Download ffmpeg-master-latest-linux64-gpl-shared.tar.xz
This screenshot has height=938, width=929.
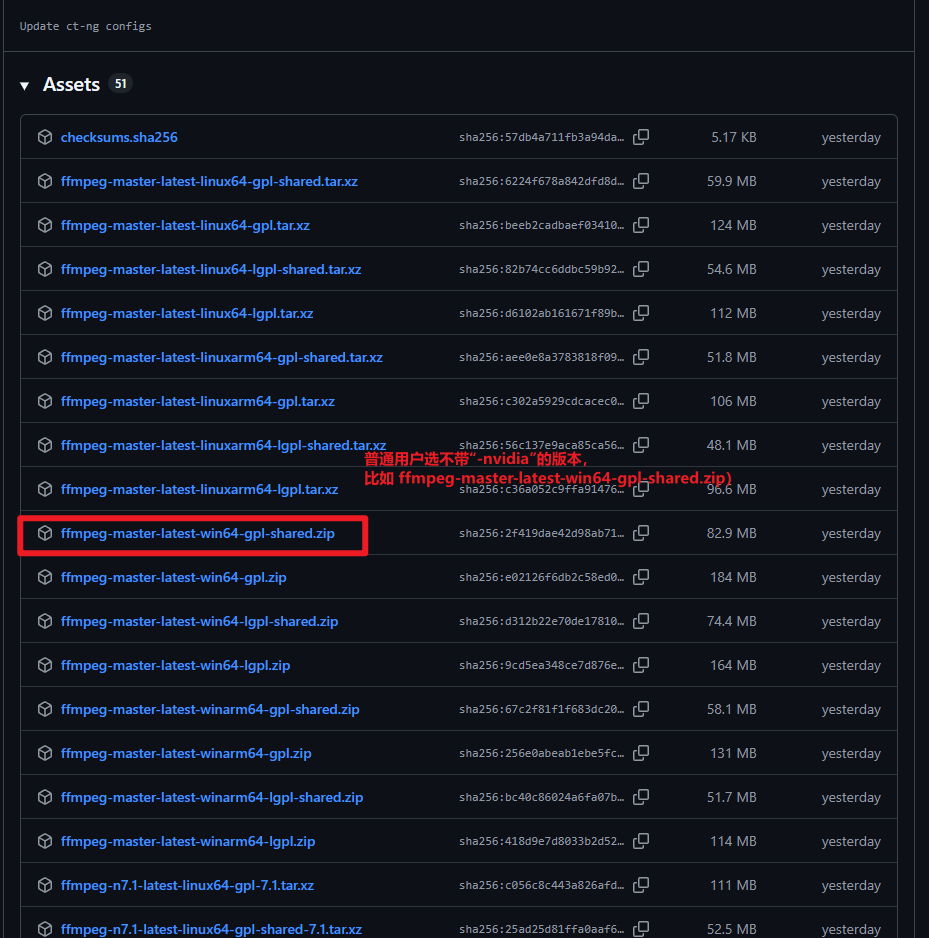tap(209, 181)
